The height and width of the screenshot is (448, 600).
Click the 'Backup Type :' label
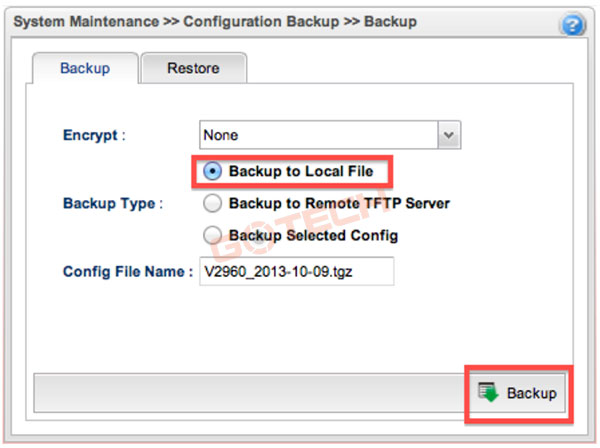(x=109, y=204)
